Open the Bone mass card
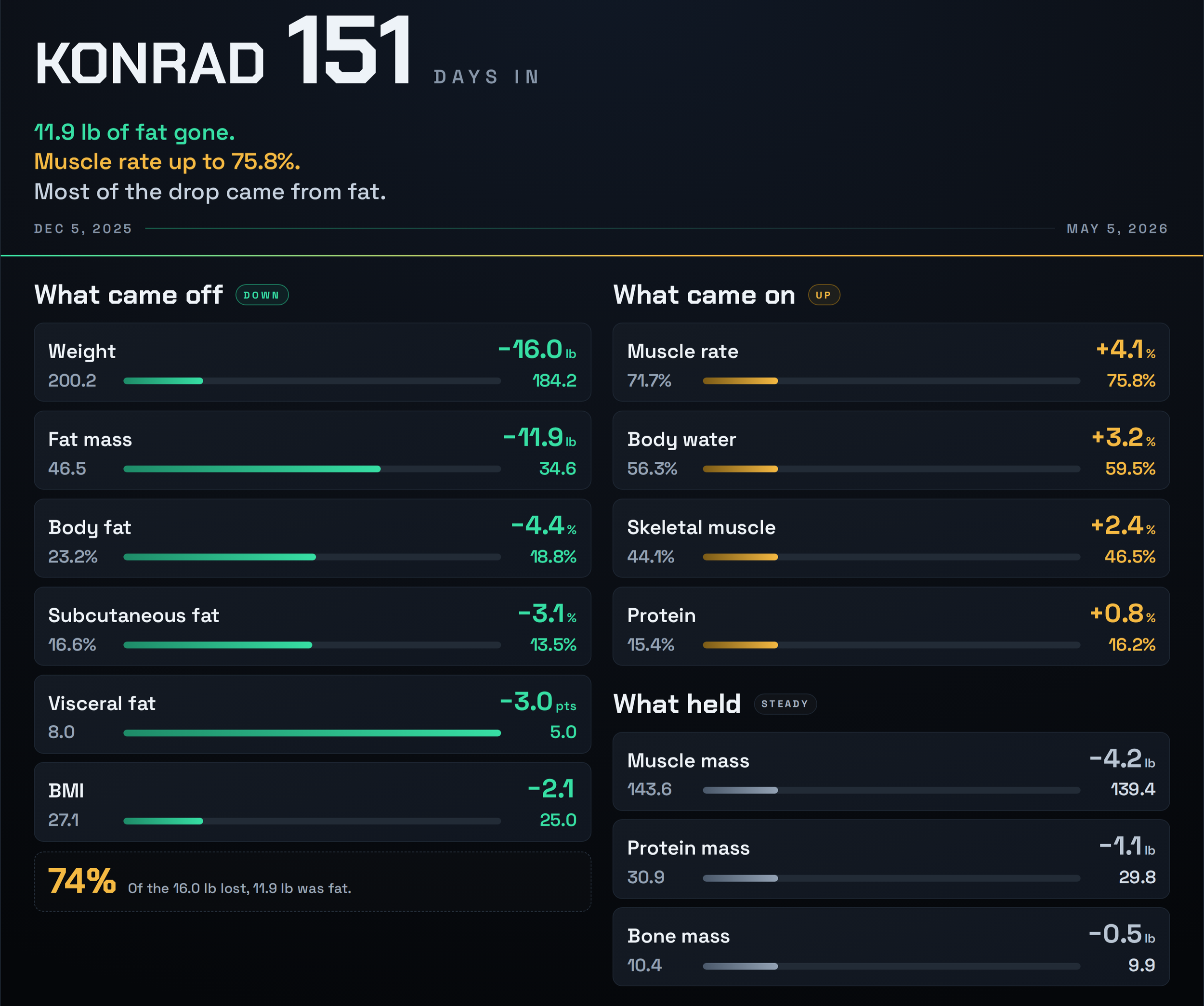This screenshot has width=1204, height=1006. coord(891,947)
